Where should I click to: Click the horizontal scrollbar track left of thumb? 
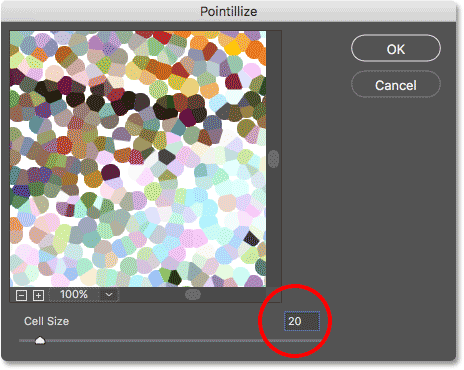(x=152, y=295)
